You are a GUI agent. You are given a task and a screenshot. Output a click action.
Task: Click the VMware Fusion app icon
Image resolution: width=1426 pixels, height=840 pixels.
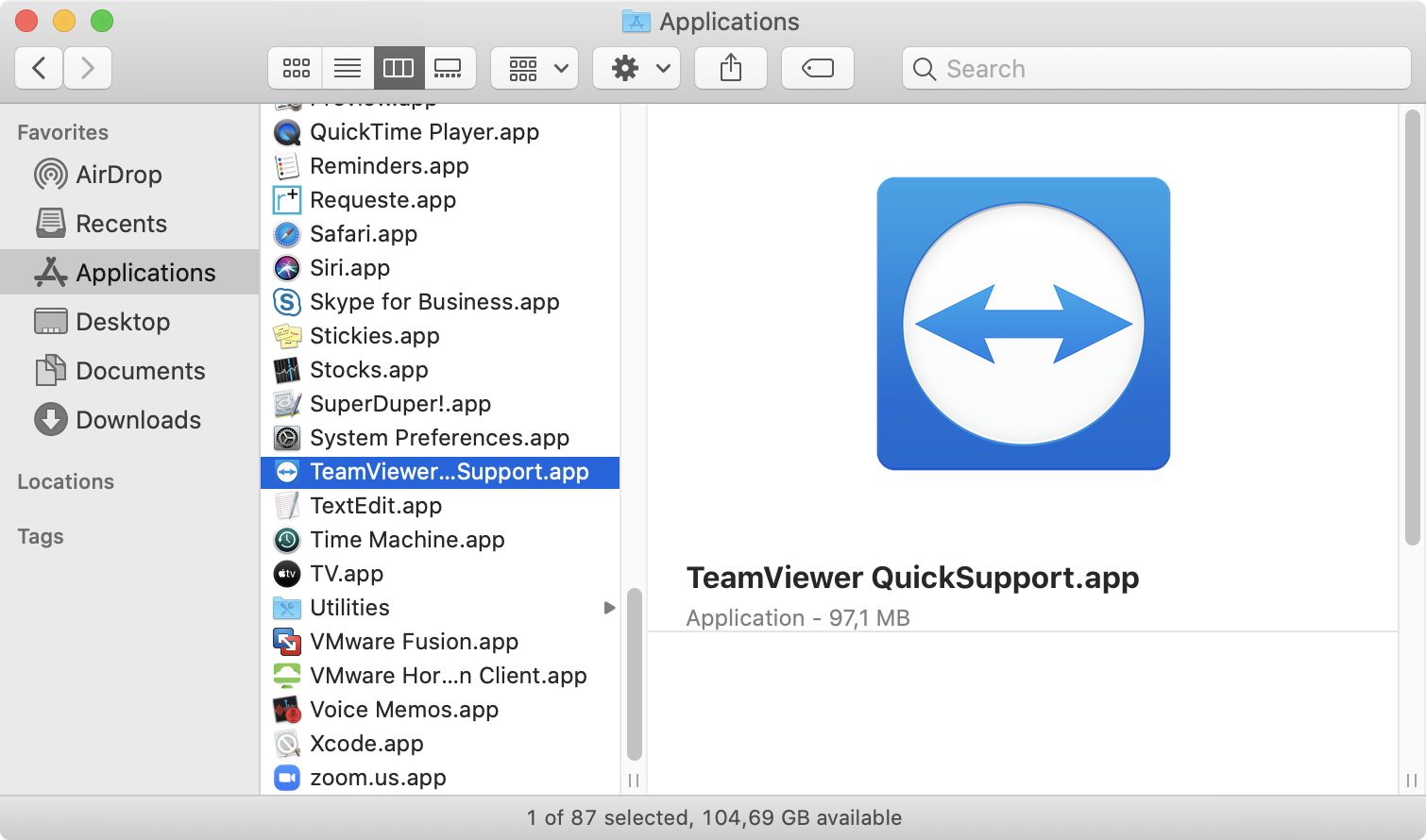[x=287, y=642]
